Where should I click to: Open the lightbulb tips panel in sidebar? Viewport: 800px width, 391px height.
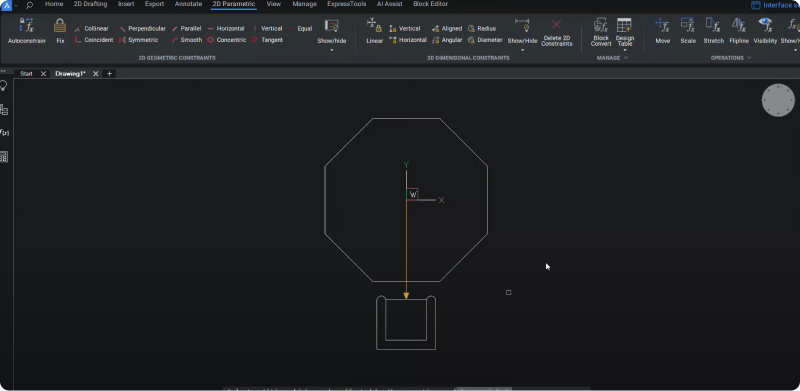(x=4, y=86)
